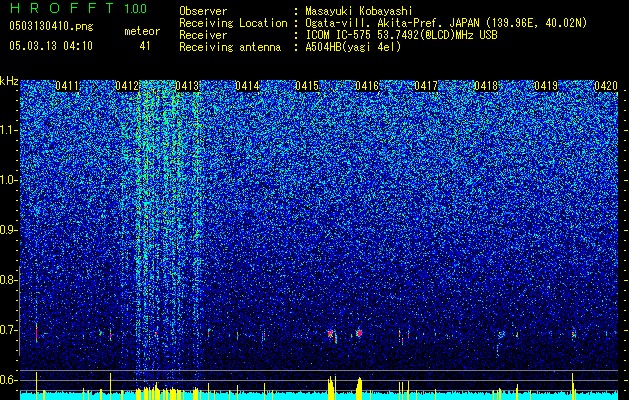Screen dimensions: 629x400
Task: Click the 0418 time marker
Action: tap(486, 86)
